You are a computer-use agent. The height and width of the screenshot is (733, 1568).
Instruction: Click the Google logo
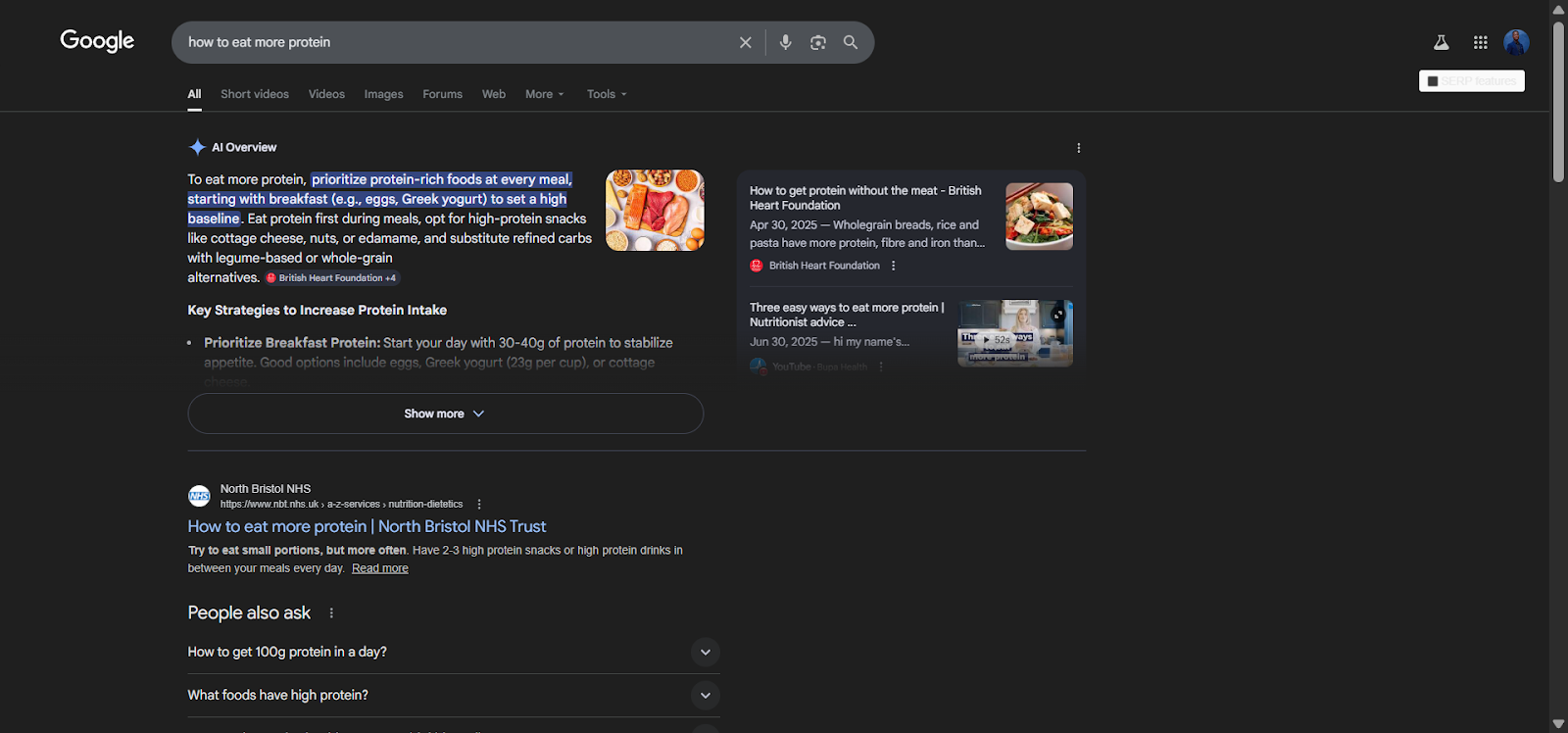coord(97,41)
